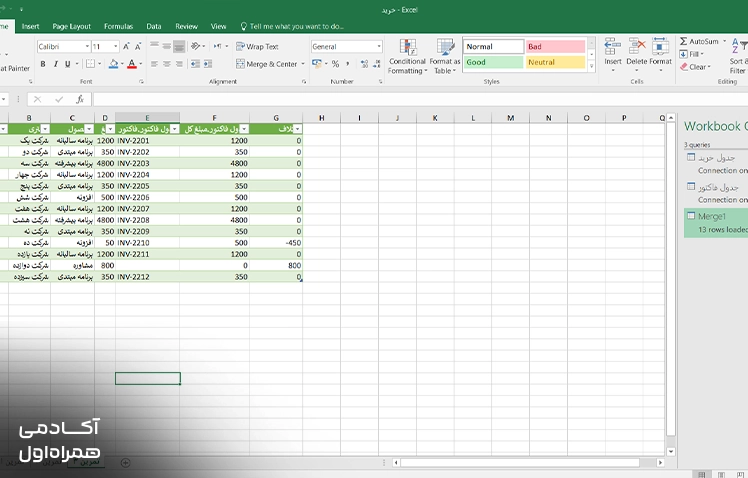
Task: Open filter dropdown in column G header
Action: pos(297,129)
